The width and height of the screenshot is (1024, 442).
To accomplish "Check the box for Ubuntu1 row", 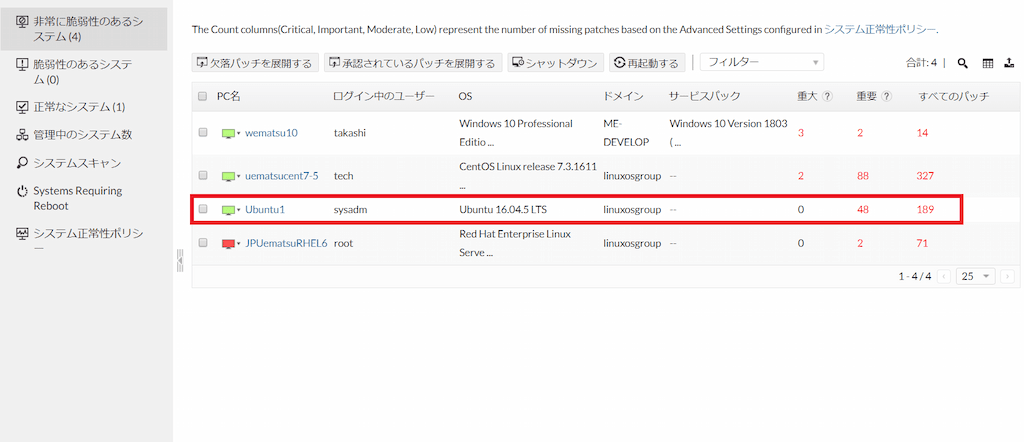I will point(202,210).
